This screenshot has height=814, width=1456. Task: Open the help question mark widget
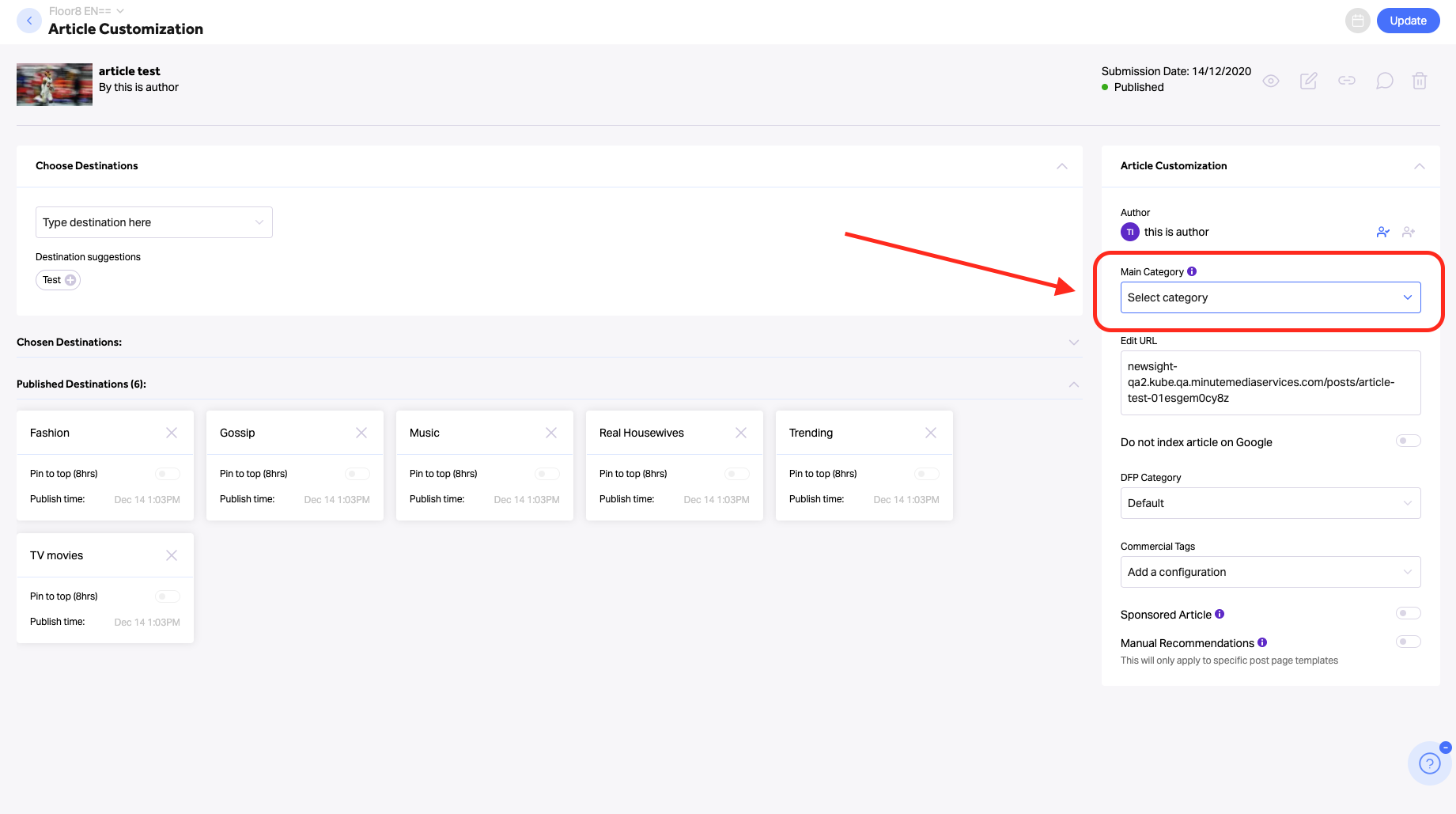pos(1430,763)
